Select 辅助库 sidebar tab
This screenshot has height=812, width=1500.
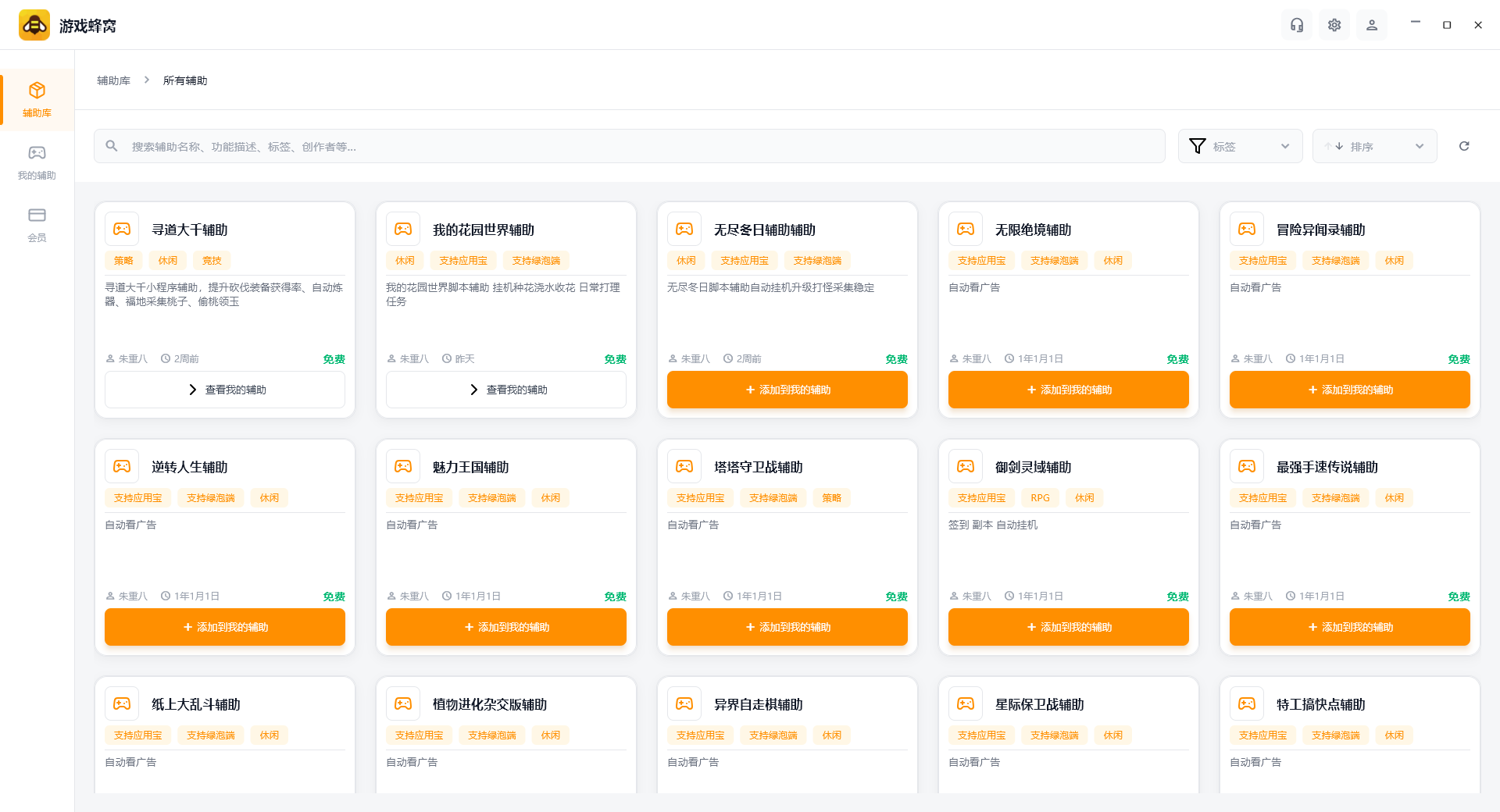[x=37, y=99]
